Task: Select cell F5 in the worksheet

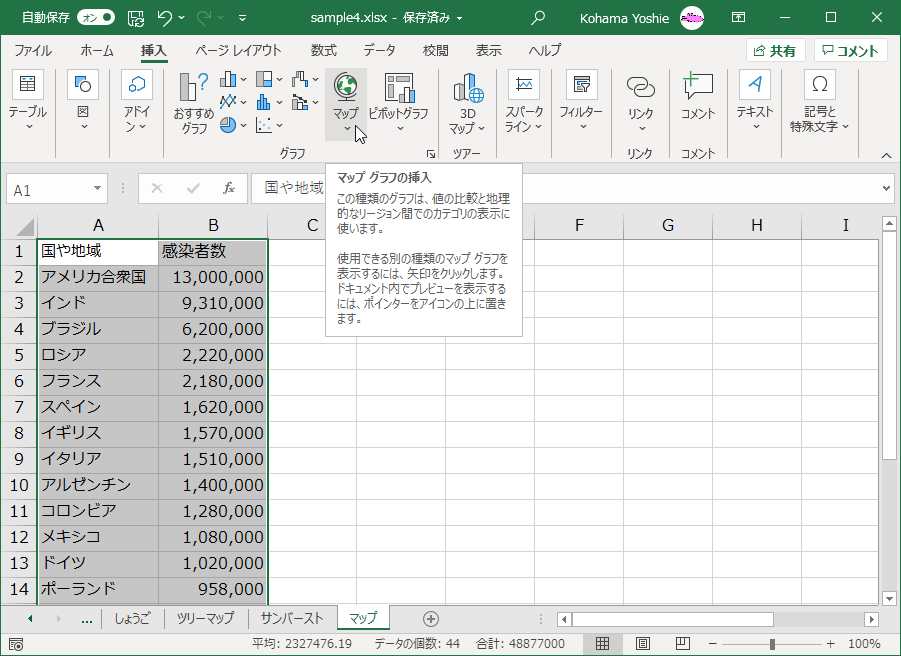Action: coord(579,354)
